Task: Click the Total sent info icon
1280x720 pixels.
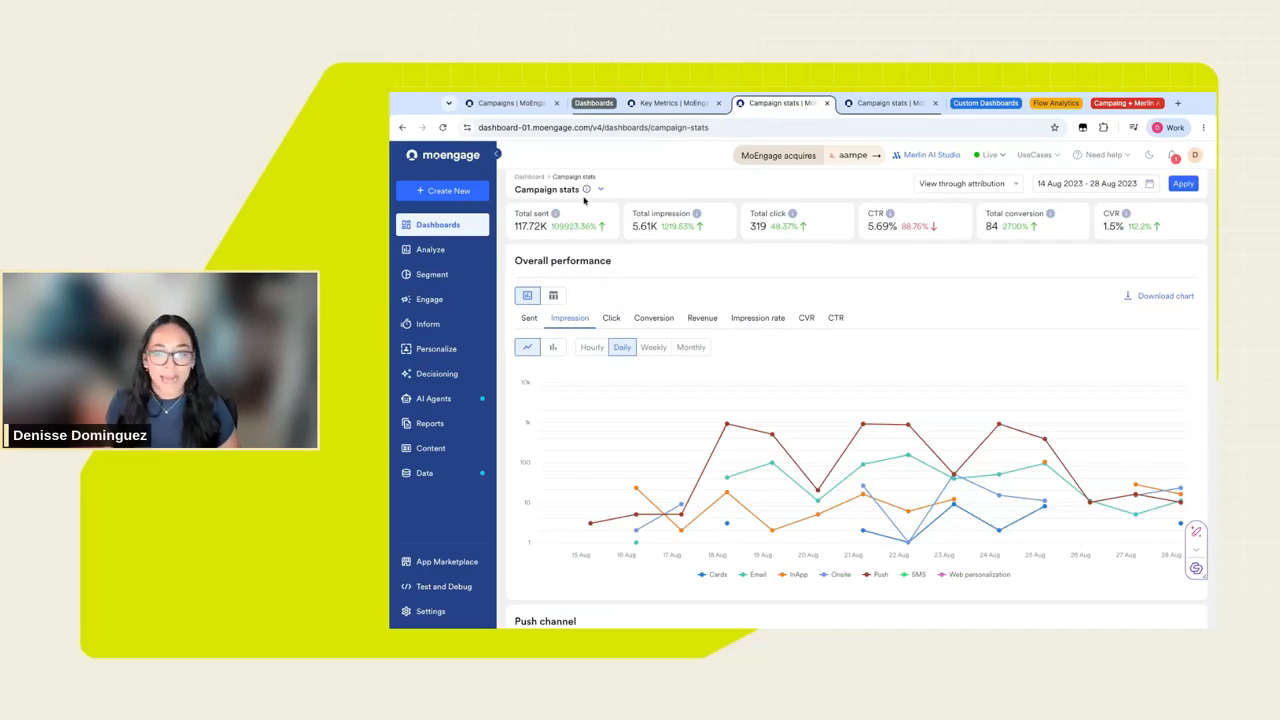Action: (x=556, y=213)
